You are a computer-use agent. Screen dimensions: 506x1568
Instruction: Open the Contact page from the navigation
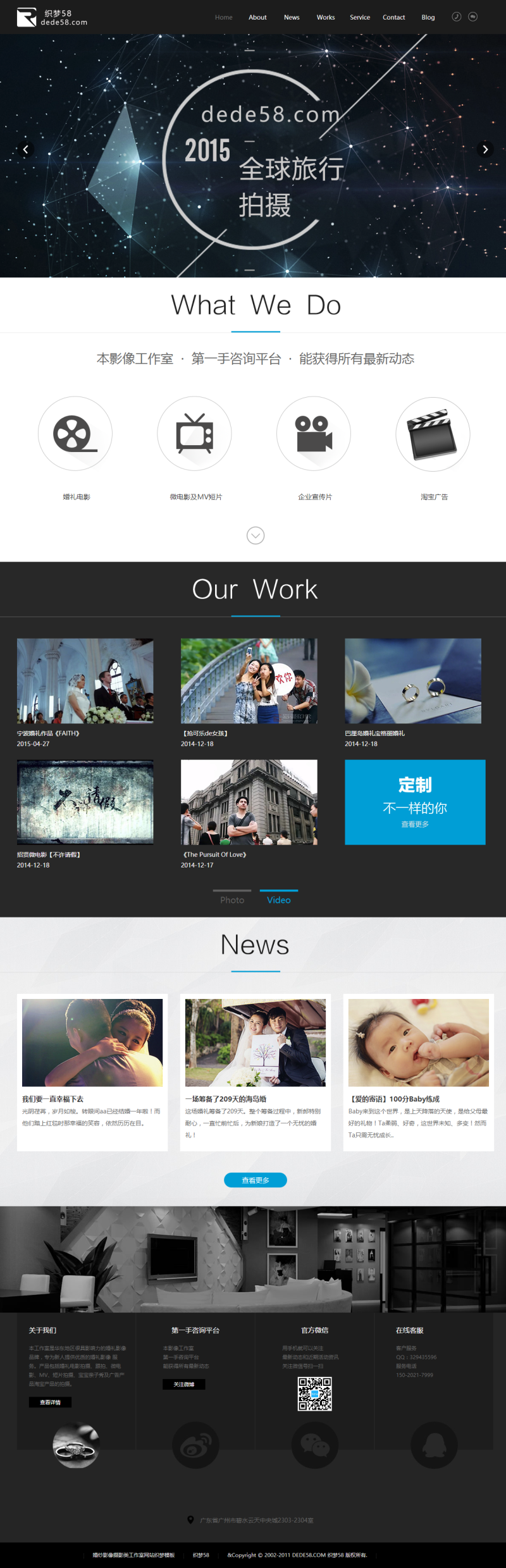pyautogui.click(x=393, y=17)
